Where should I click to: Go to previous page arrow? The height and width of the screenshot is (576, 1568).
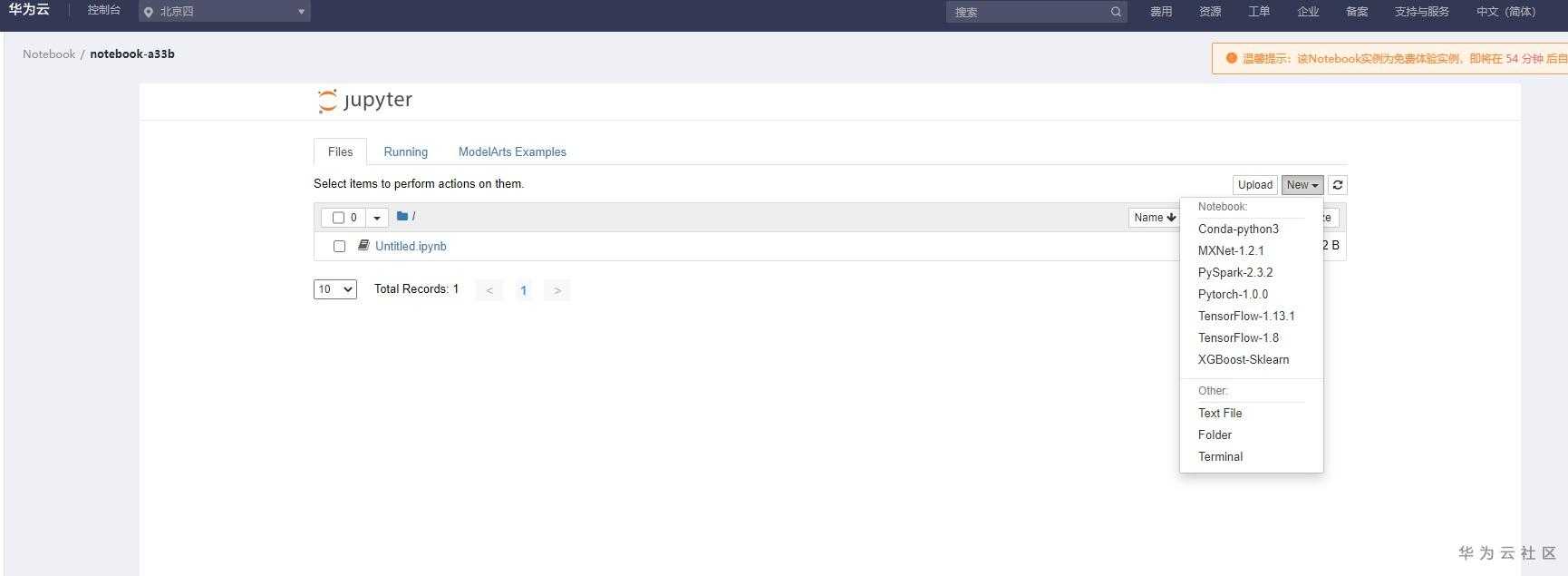coord(489,290)
